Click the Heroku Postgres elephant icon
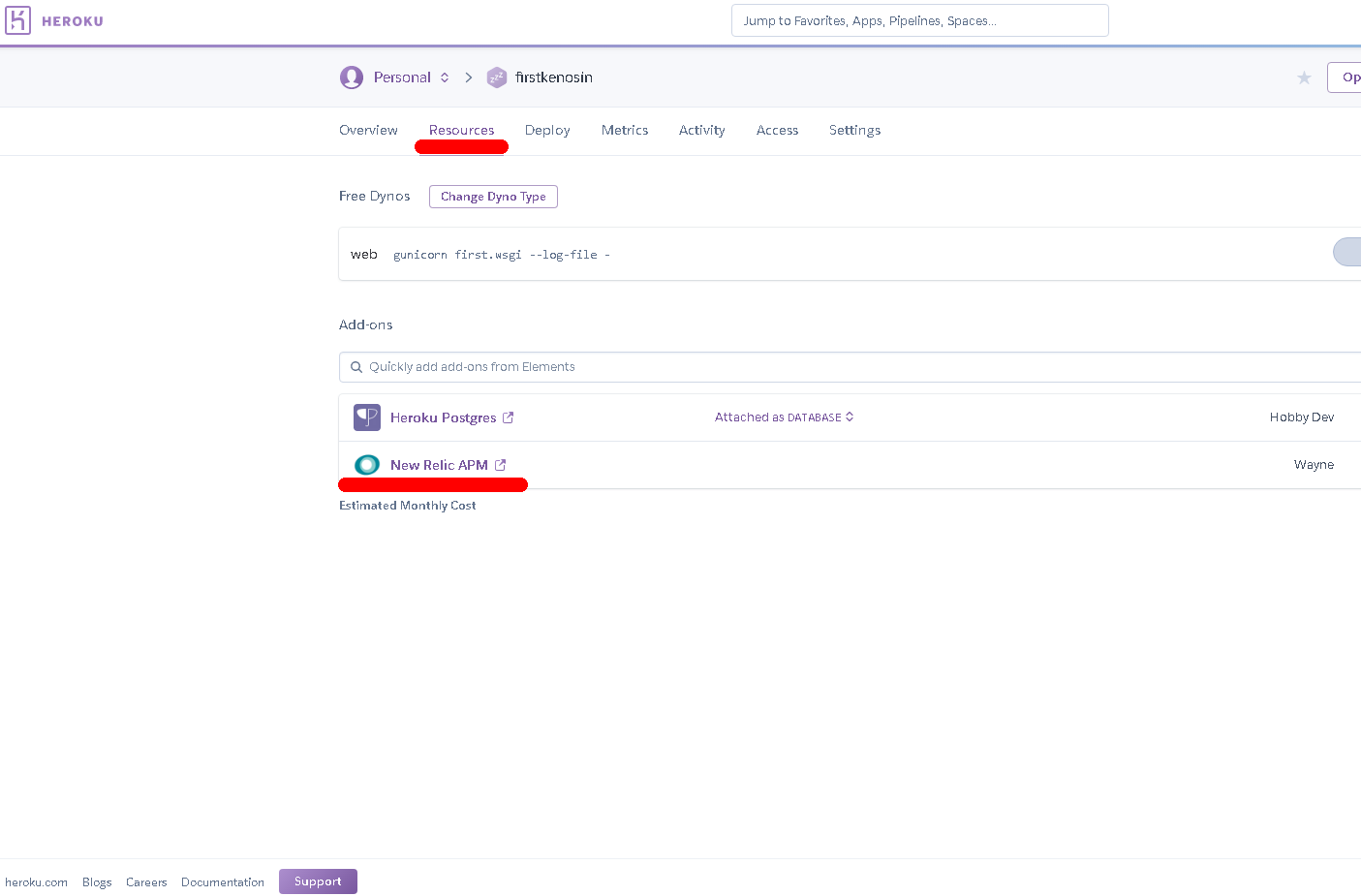The height and width of the screenshot is (896, 1361). coord(367,417)
